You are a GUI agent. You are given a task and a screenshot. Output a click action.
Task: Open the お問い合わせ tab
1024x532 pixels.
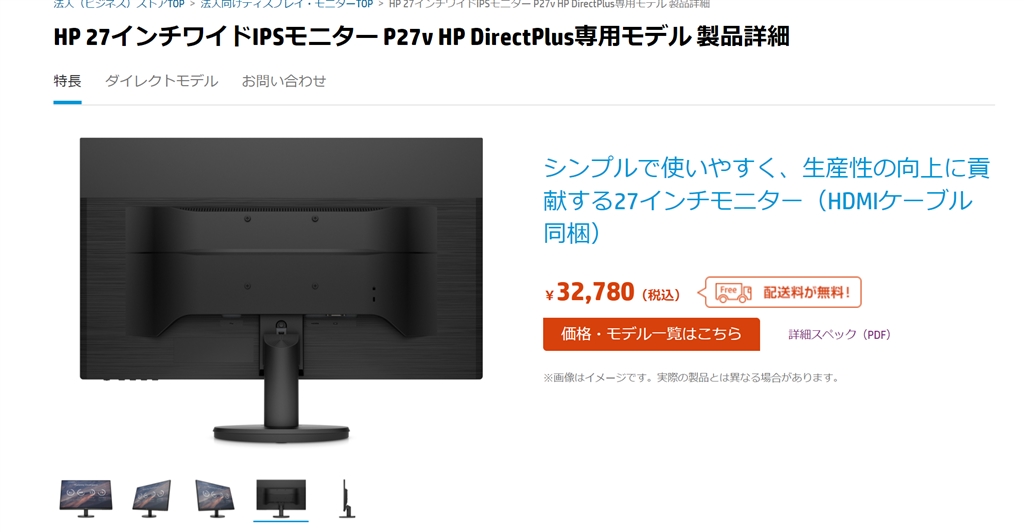(x=283, y=81)
